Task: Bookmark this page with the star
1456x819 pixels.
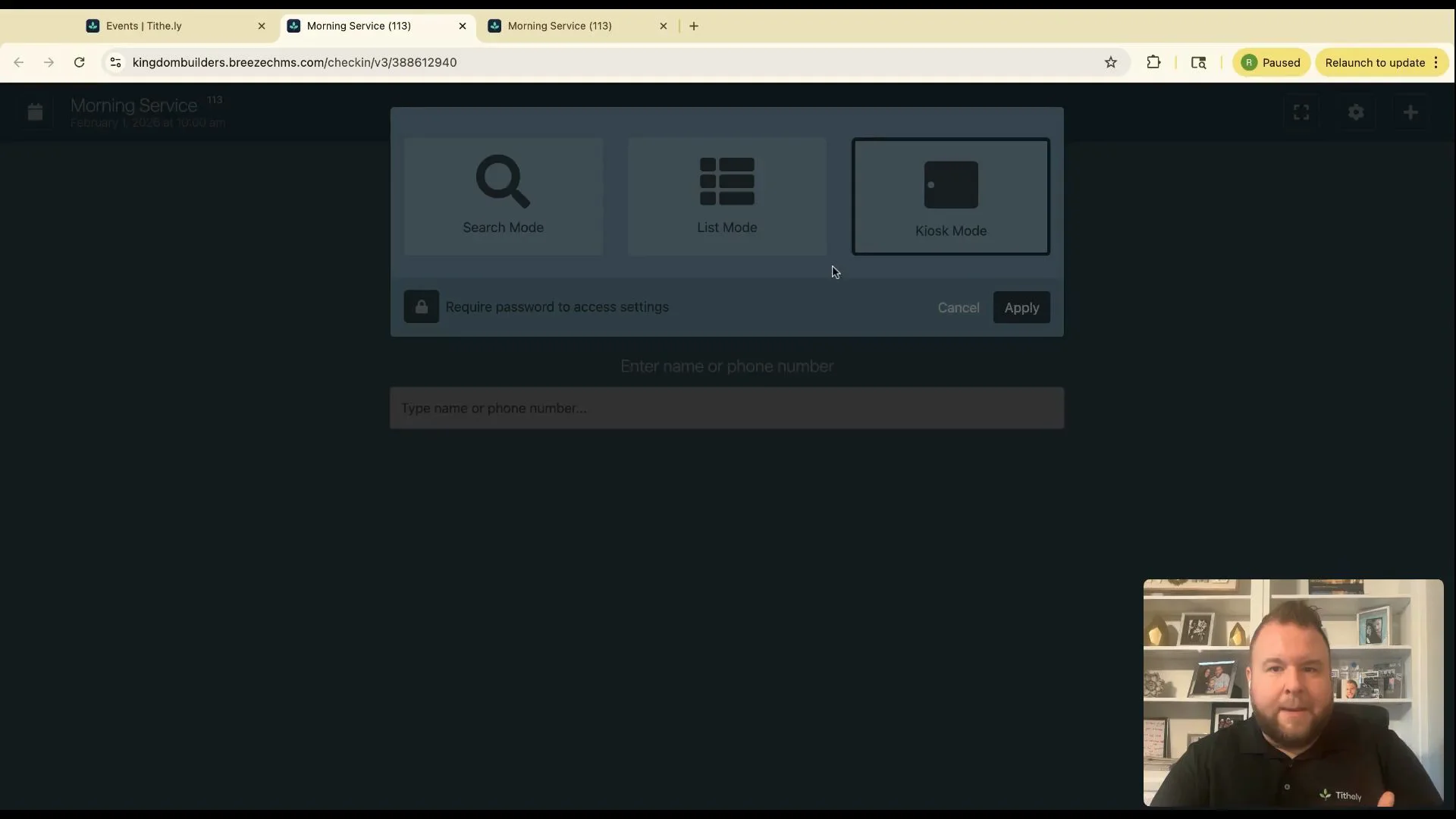Action: tap(1111, 63)
